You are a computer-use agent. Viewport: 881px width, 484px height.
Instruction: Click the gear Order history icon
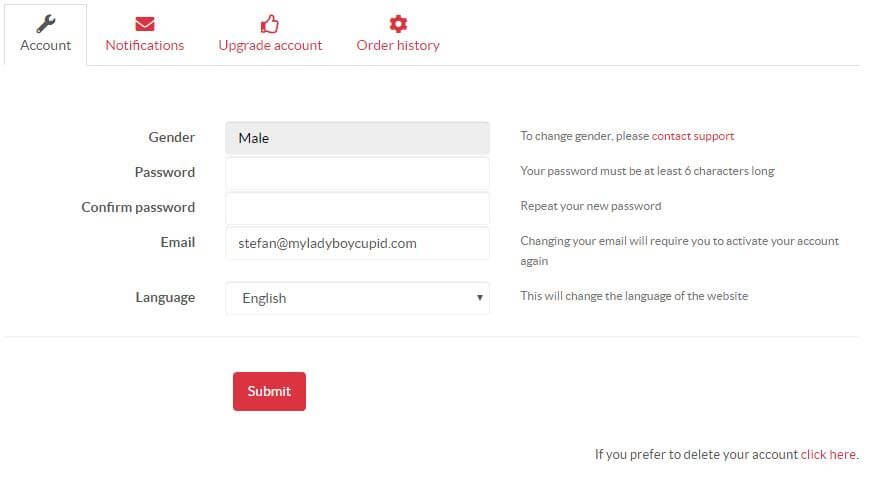(398, 24)
